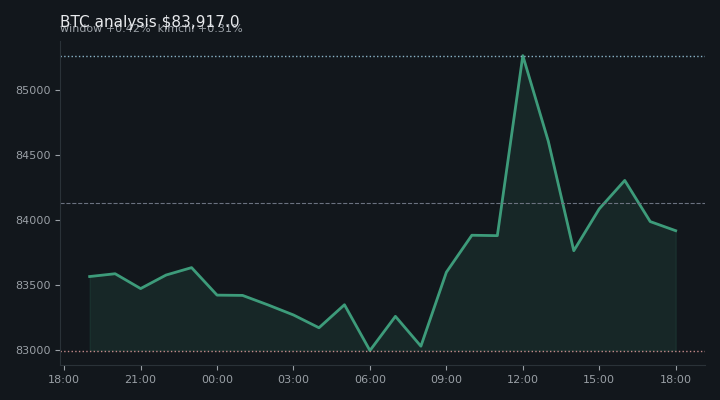This screenshot has height=400, width=720.
Task: Click the 06:00 price low on the line
Action: click(370, 350)
